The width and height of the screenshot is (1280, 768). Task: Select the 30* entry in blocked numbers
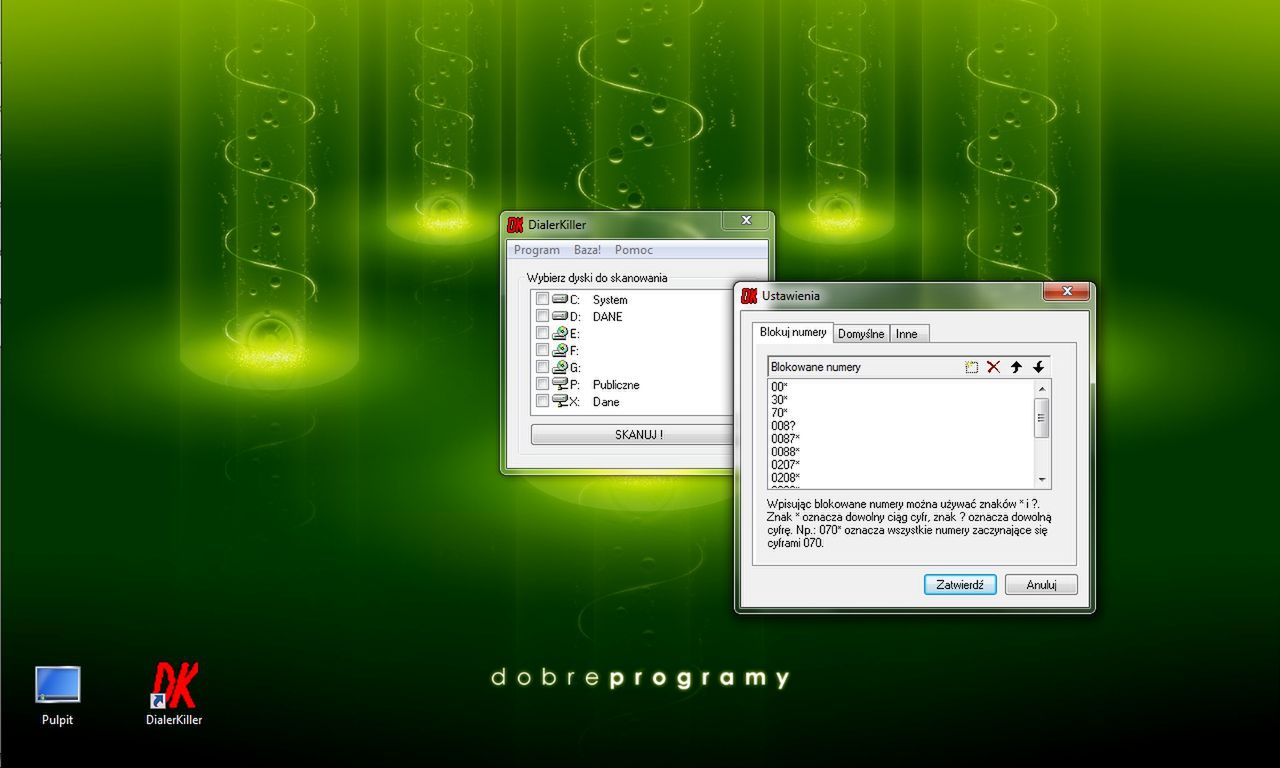coord(780,400)
